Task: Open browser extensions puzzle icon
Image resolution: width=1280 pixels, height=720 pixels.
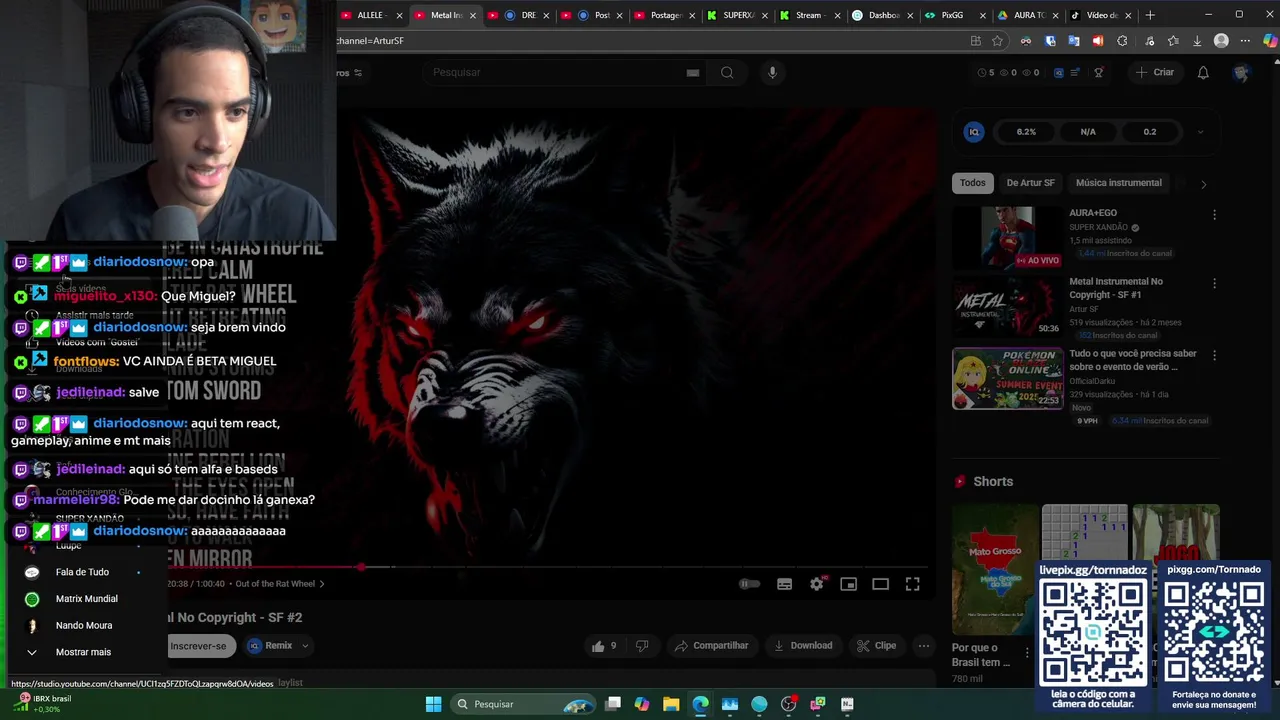Action: click(x=1122, y=41)
